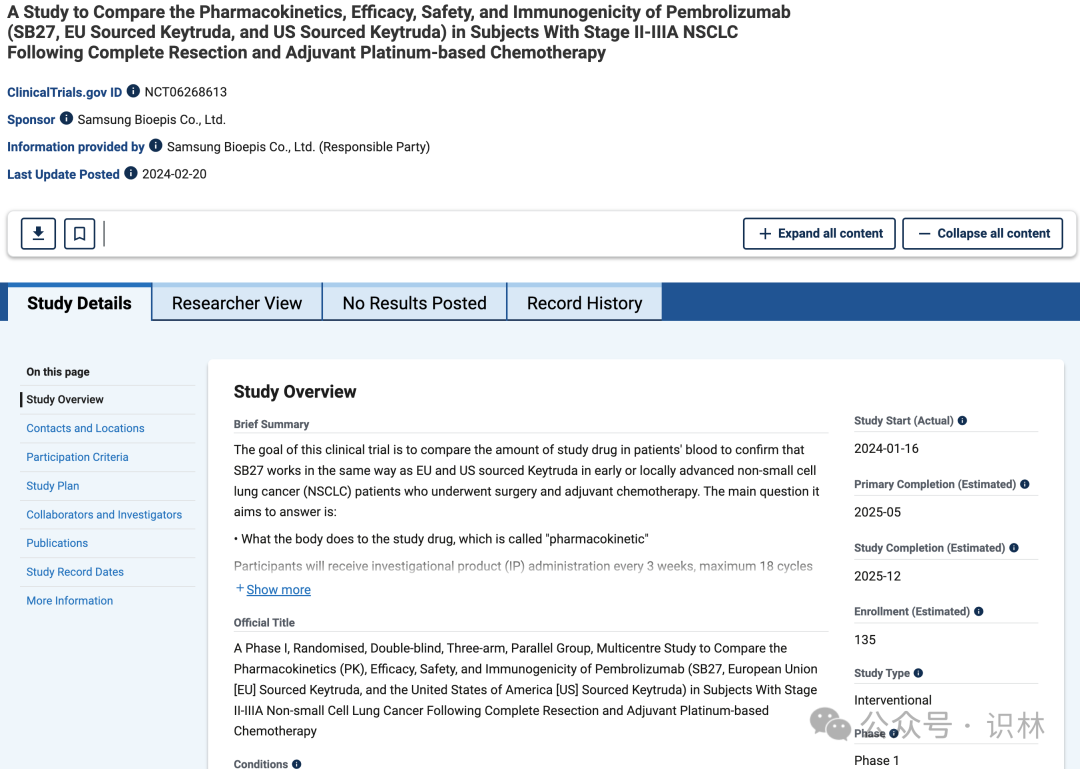Switch to the Researcher View tab
The height and width of the screenshot is (769, 1080).
(x=237, y=303)
